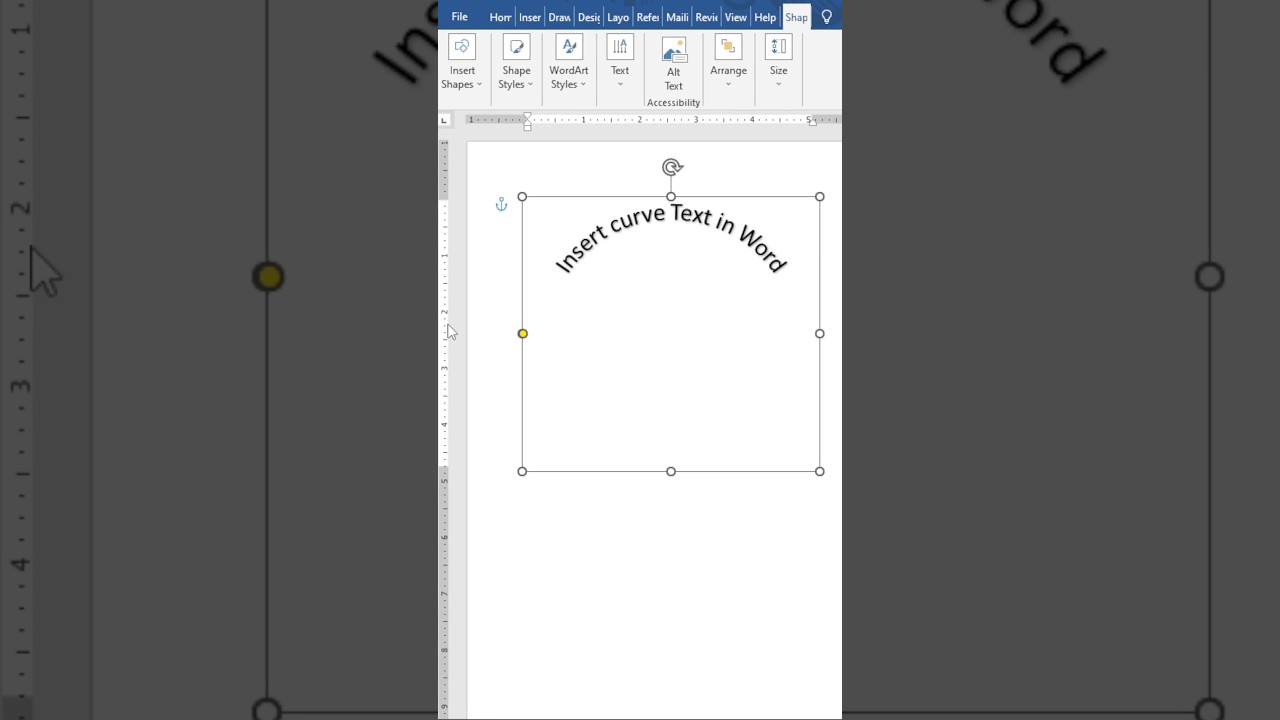Click the top-left corner sizing handle
The image size is (1280, 720).
522,197
